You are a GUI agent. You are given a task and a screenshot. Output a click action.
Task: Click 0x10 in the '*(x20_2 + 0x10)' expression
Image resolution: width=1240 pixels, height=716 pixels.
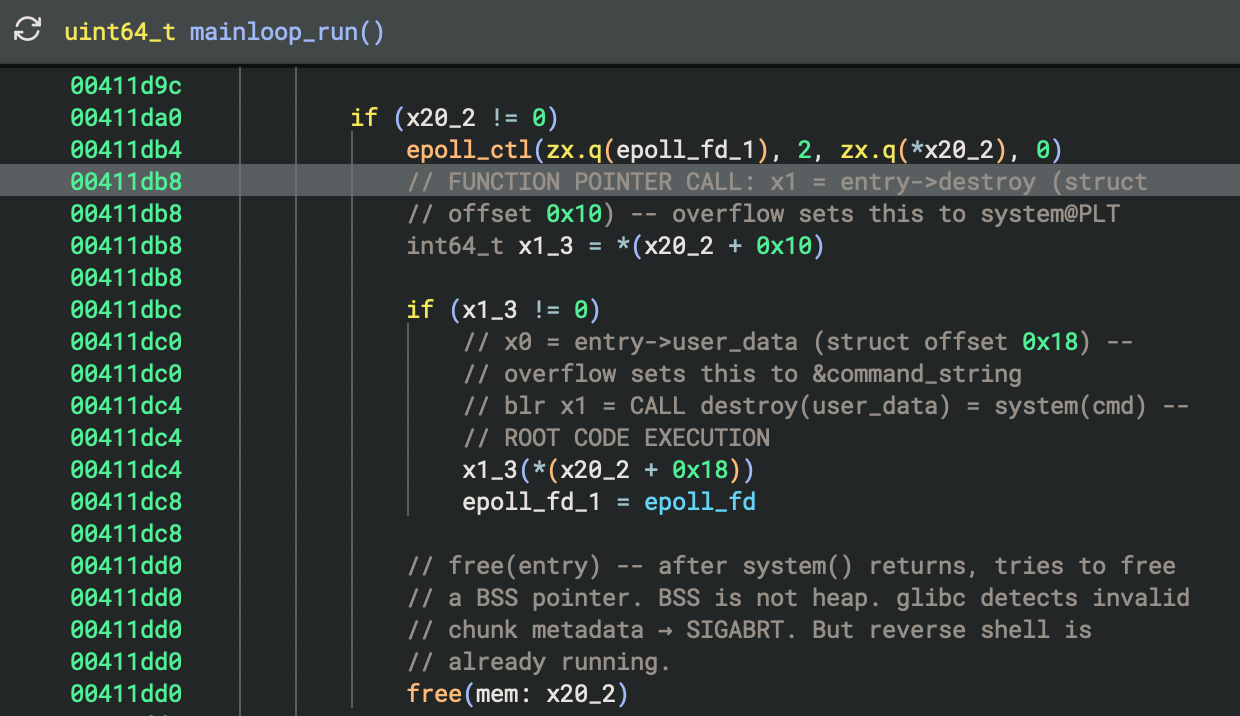pyautogui.click(x=783, y=246)
